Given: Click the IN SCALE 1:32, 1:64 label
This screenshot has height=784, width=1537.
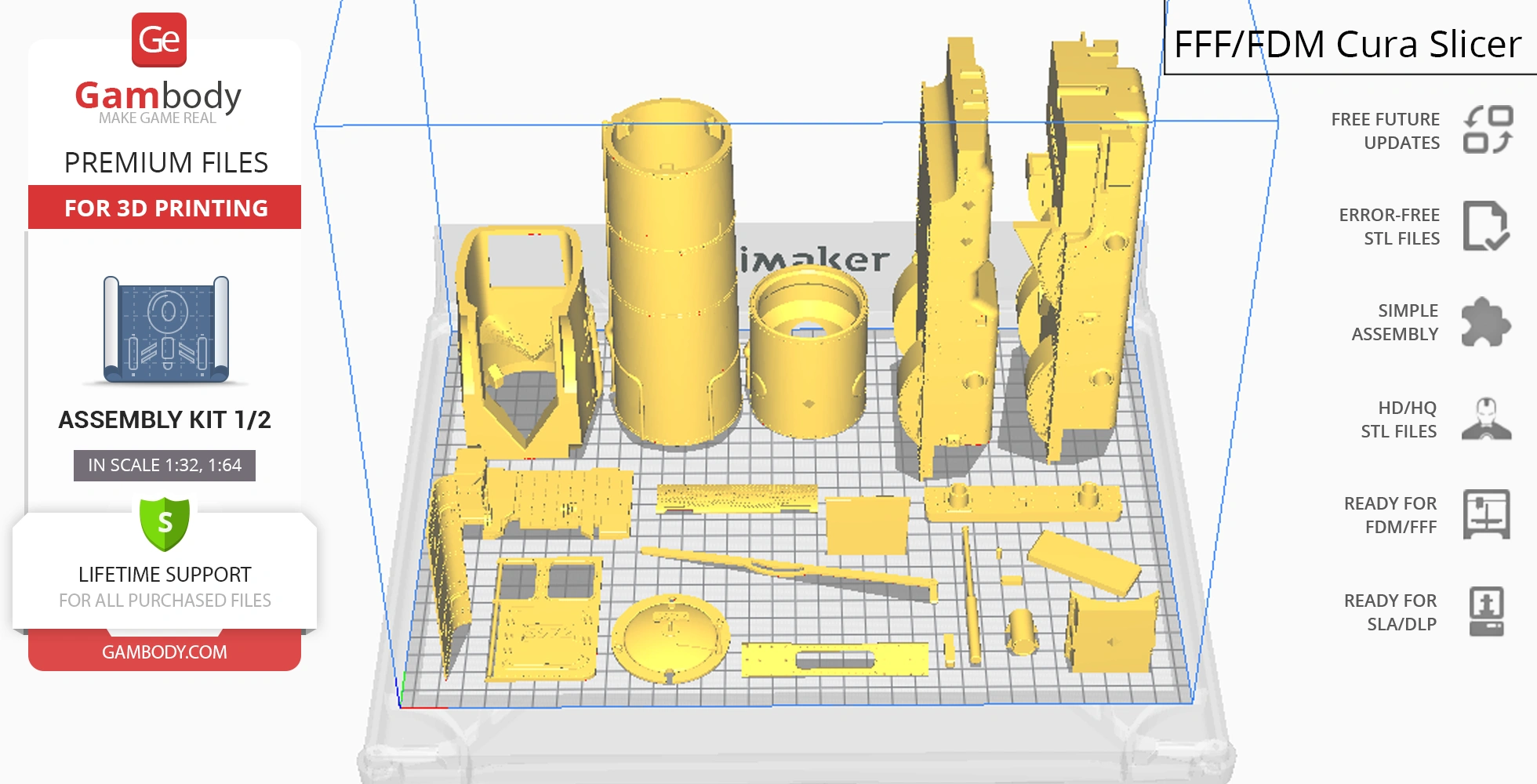Looking at the screenshot, I should (x=165, y=465).
